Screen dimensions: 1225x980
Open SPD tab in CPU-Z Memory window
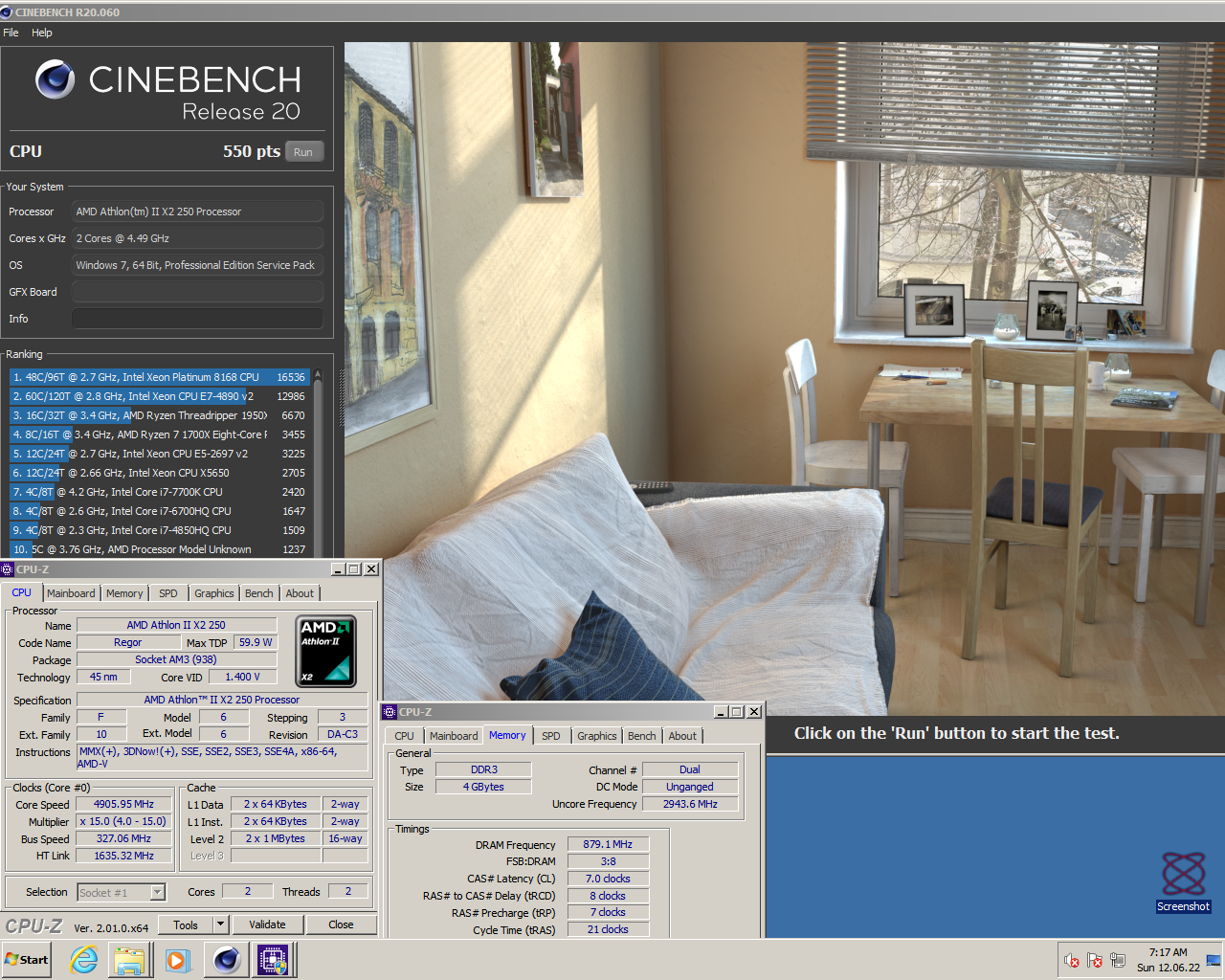(x=551, y=736)
